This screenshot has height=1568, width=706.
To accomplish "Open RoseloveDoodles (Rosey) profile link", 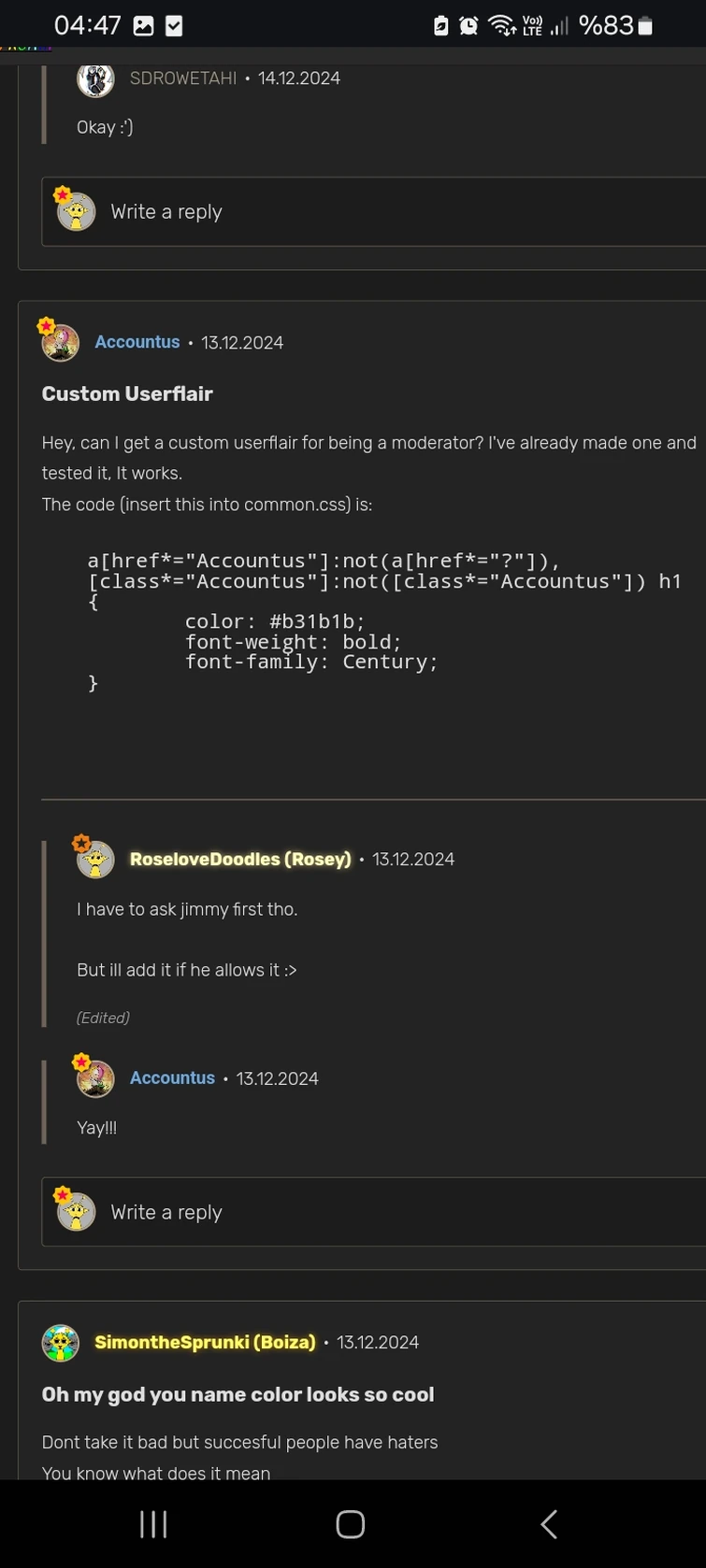I will tap(239, 859).
